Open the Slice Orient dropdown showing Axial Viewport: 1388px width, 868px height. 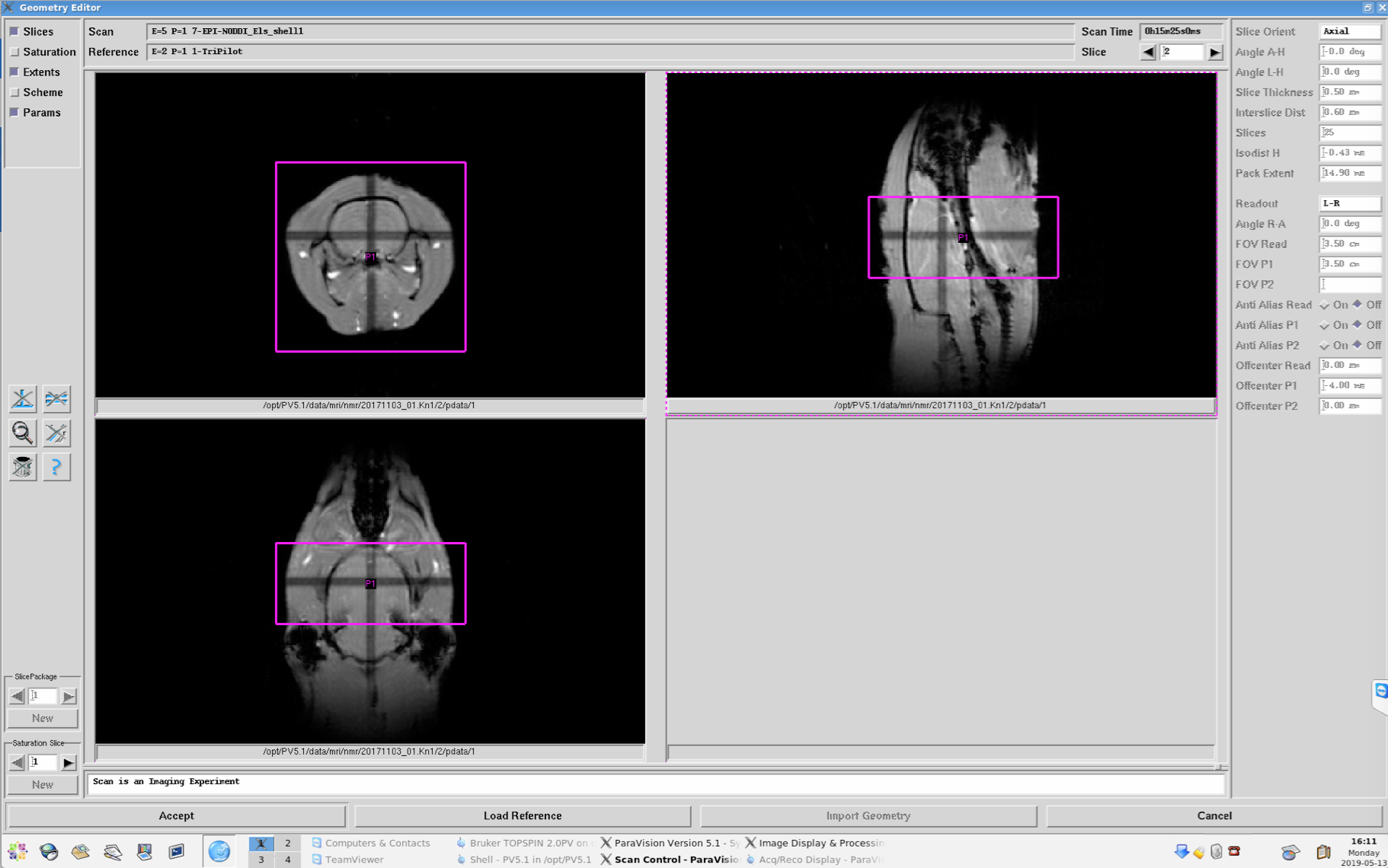[x=1349, y=31]
